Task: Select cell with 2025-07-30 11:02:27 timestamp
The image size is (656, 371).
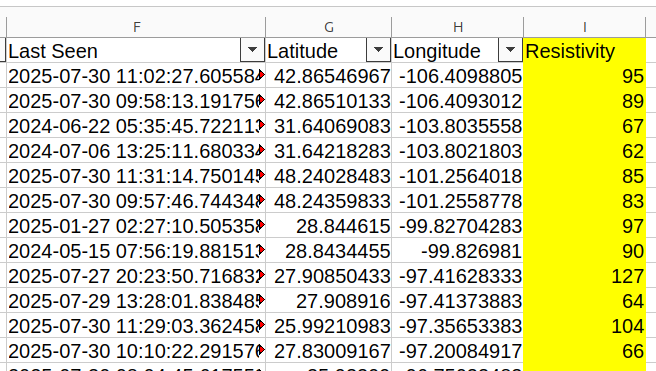Action: pos(136,76)
